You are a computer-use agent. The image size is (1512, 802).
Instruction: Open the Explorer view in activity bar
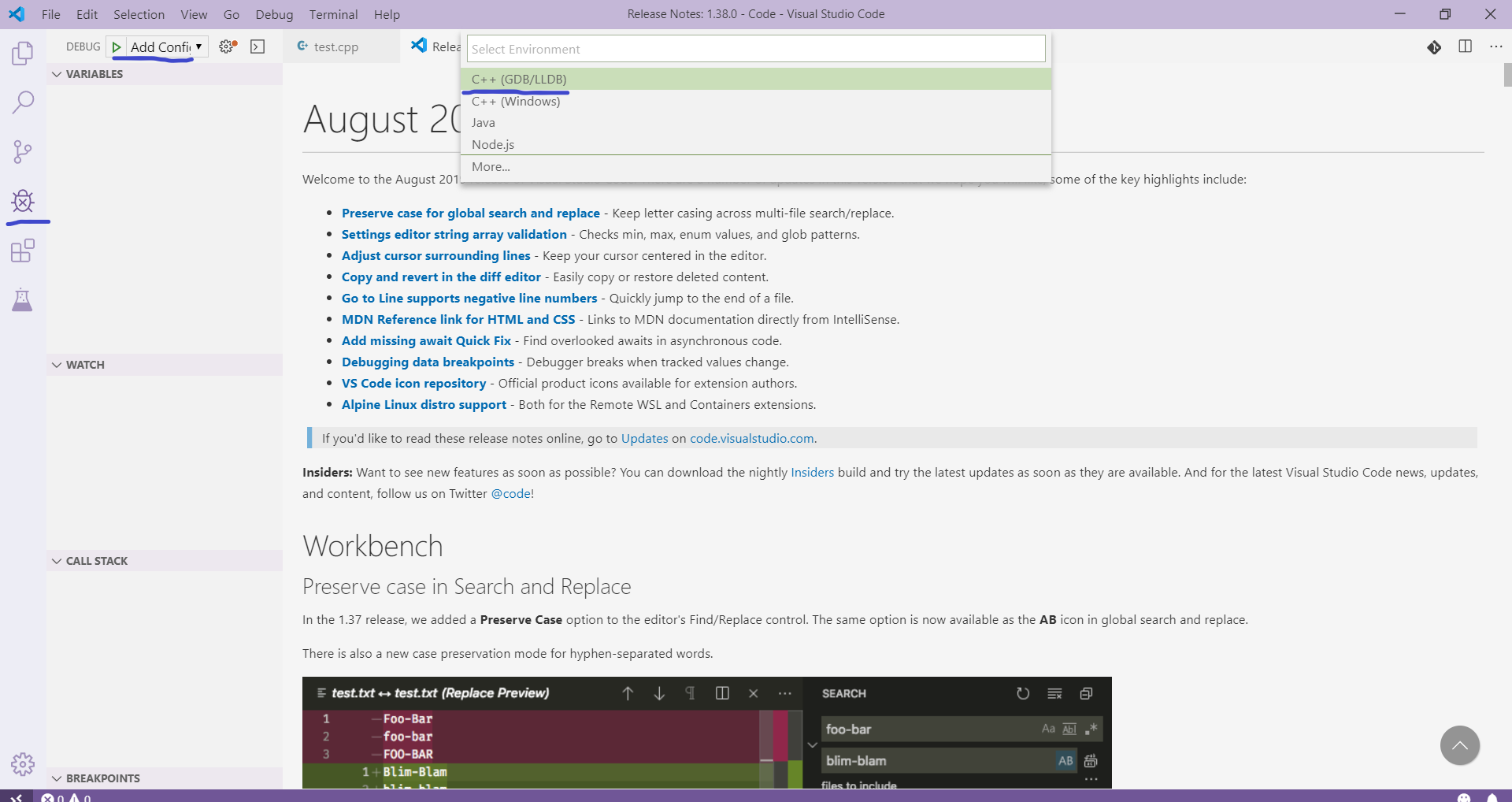23,54
